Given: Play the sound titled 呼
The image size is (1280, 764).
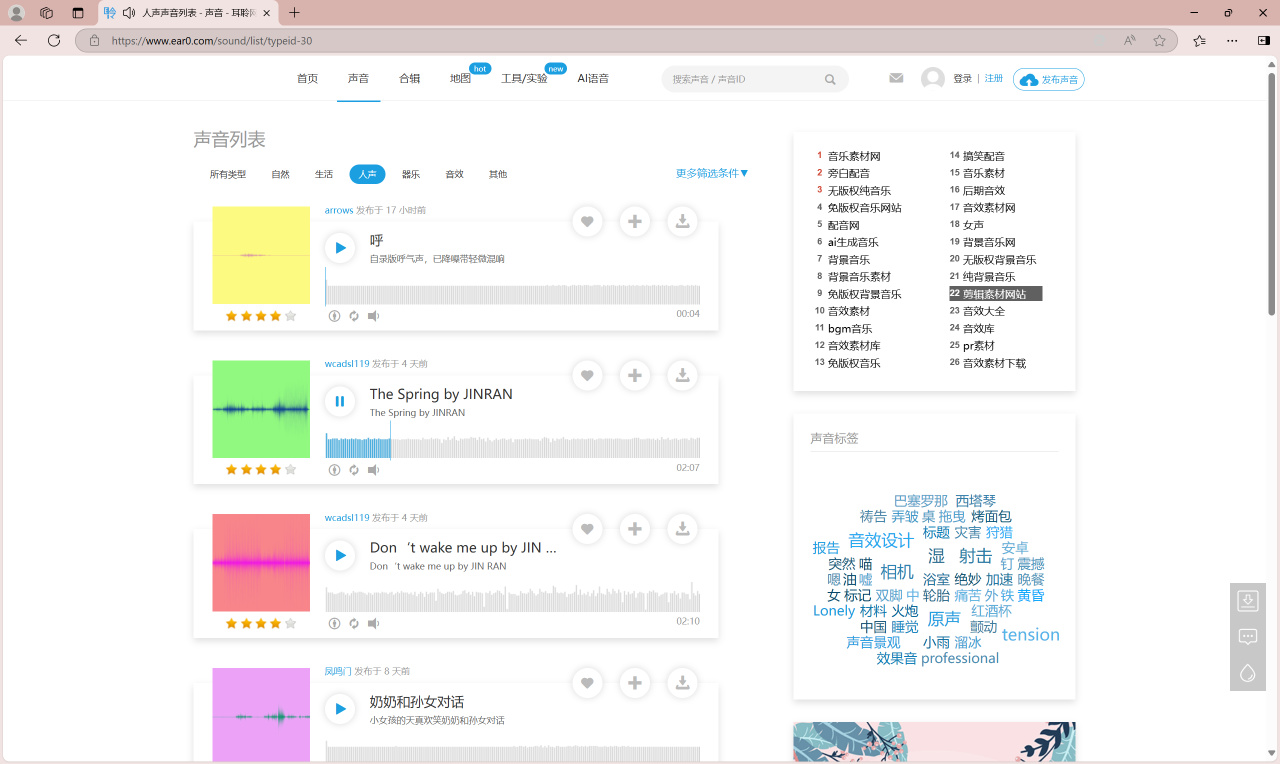Looking at the screenshot, I should (340, 248).
